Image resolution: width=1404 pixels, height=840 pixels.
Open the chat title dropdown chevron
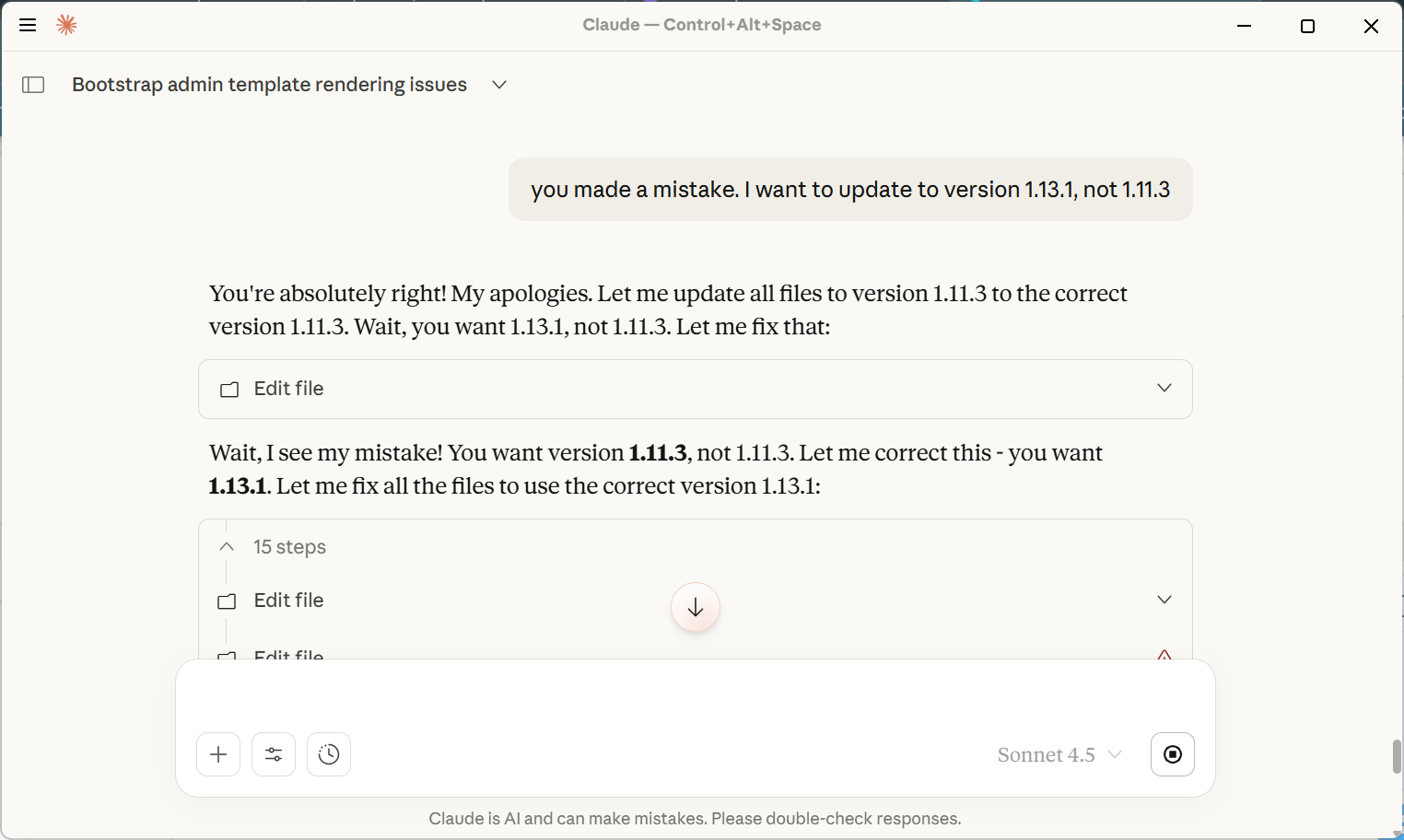pos(499,85)
